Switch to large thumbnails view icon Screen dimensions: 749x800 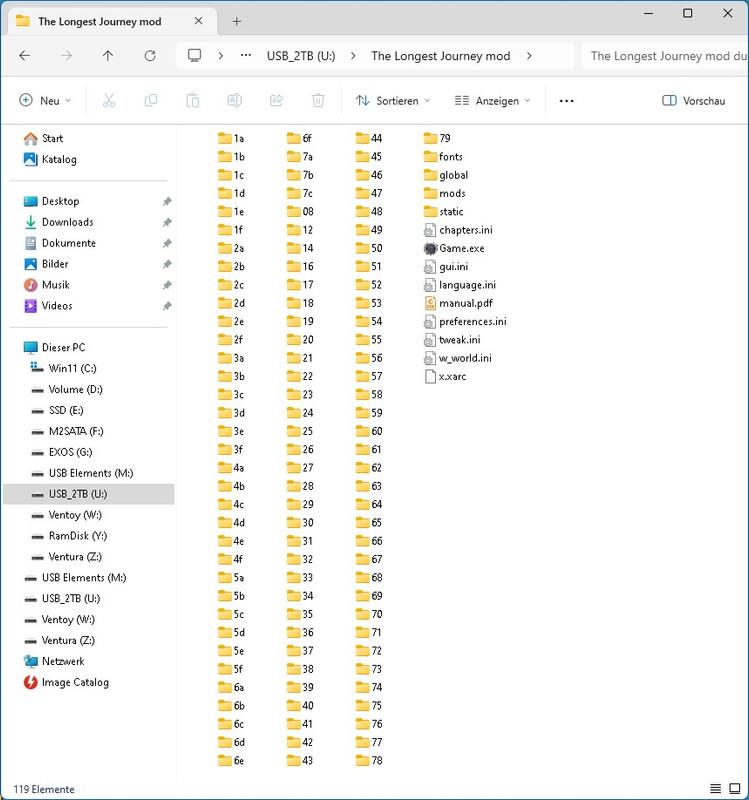click(x=735, y=788)
